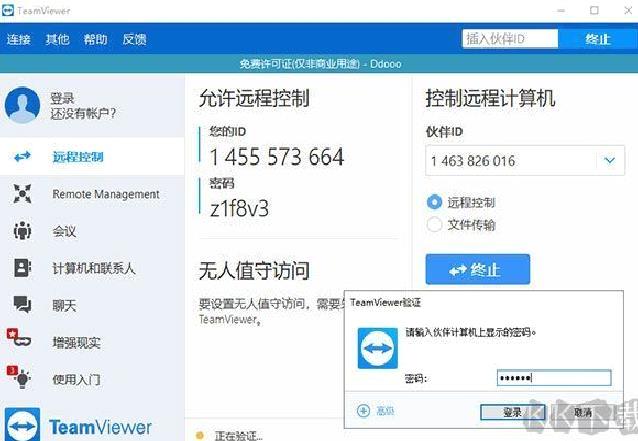
Task: Click the 登录 sign-in link
Action: pos(62,98)
